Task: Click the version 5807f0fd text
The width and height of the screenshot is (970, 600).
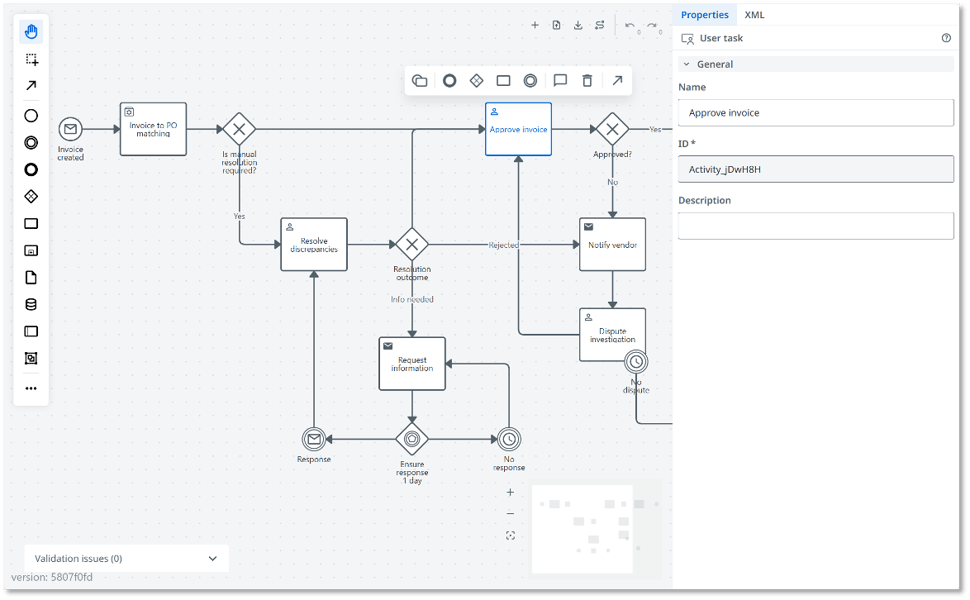Action: [x=52, y=577]
